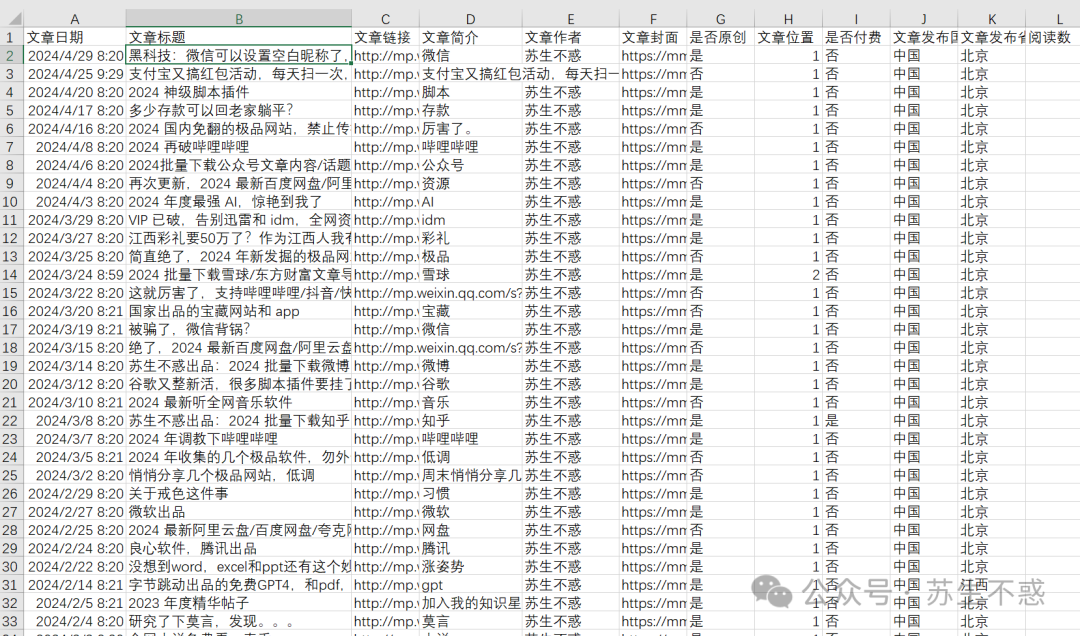Select row 2 header
The image size is (1080, 636).
pos(10,56)
